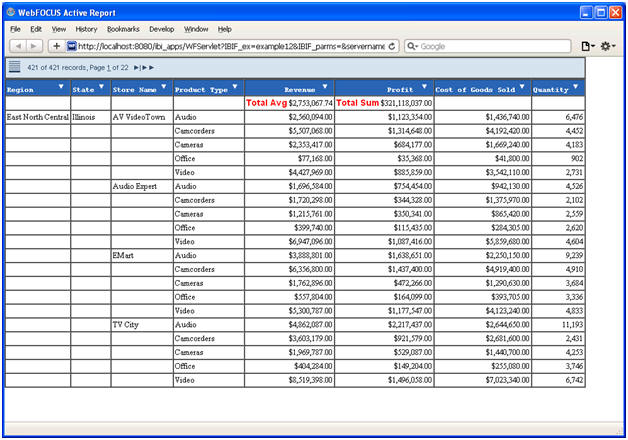Open the gear settings menu icon
The height and width of the screenshot is (440, 628).
point(608,46)
